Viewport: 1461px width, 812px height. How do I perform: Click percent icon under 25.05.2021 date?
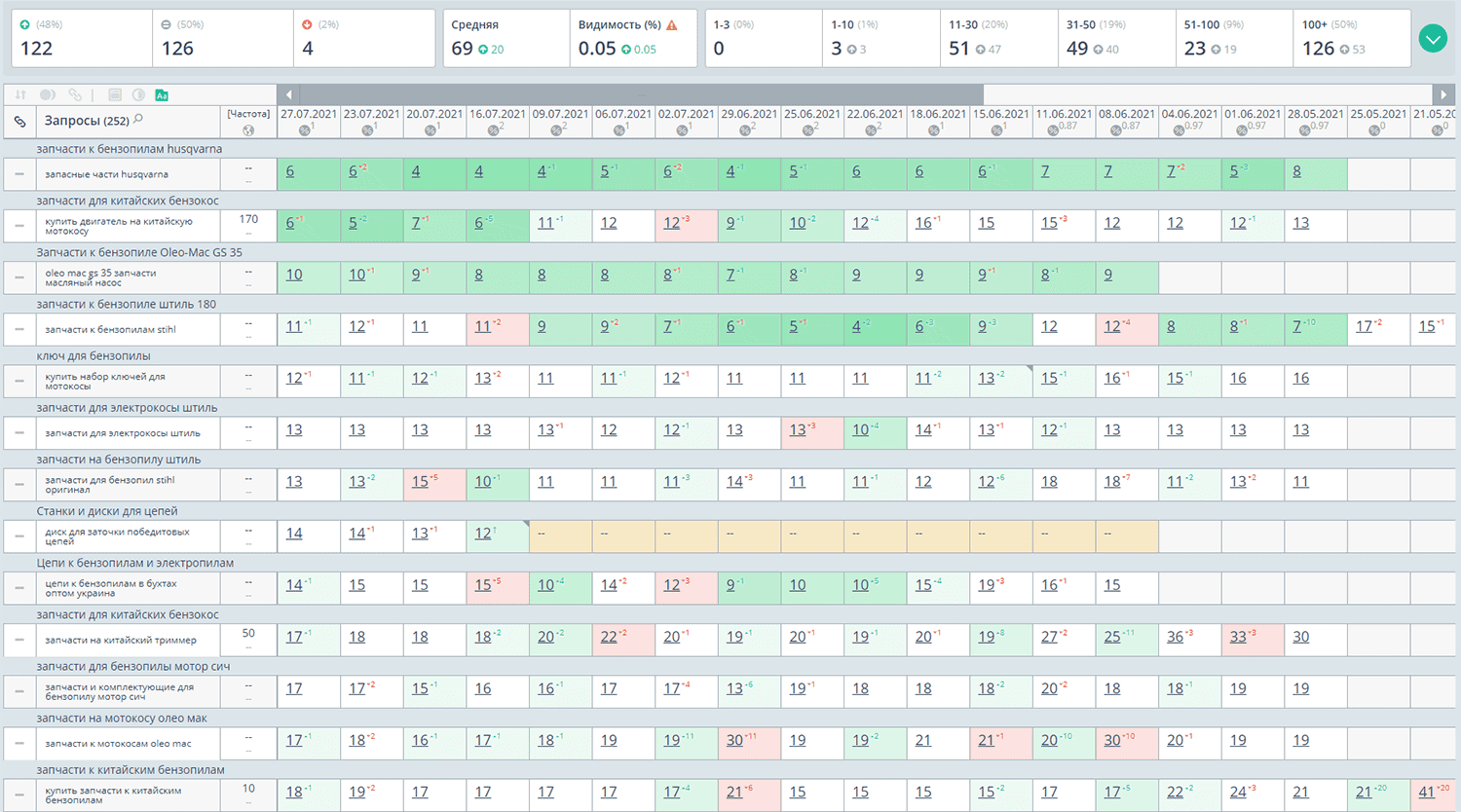click(1374, 129)
